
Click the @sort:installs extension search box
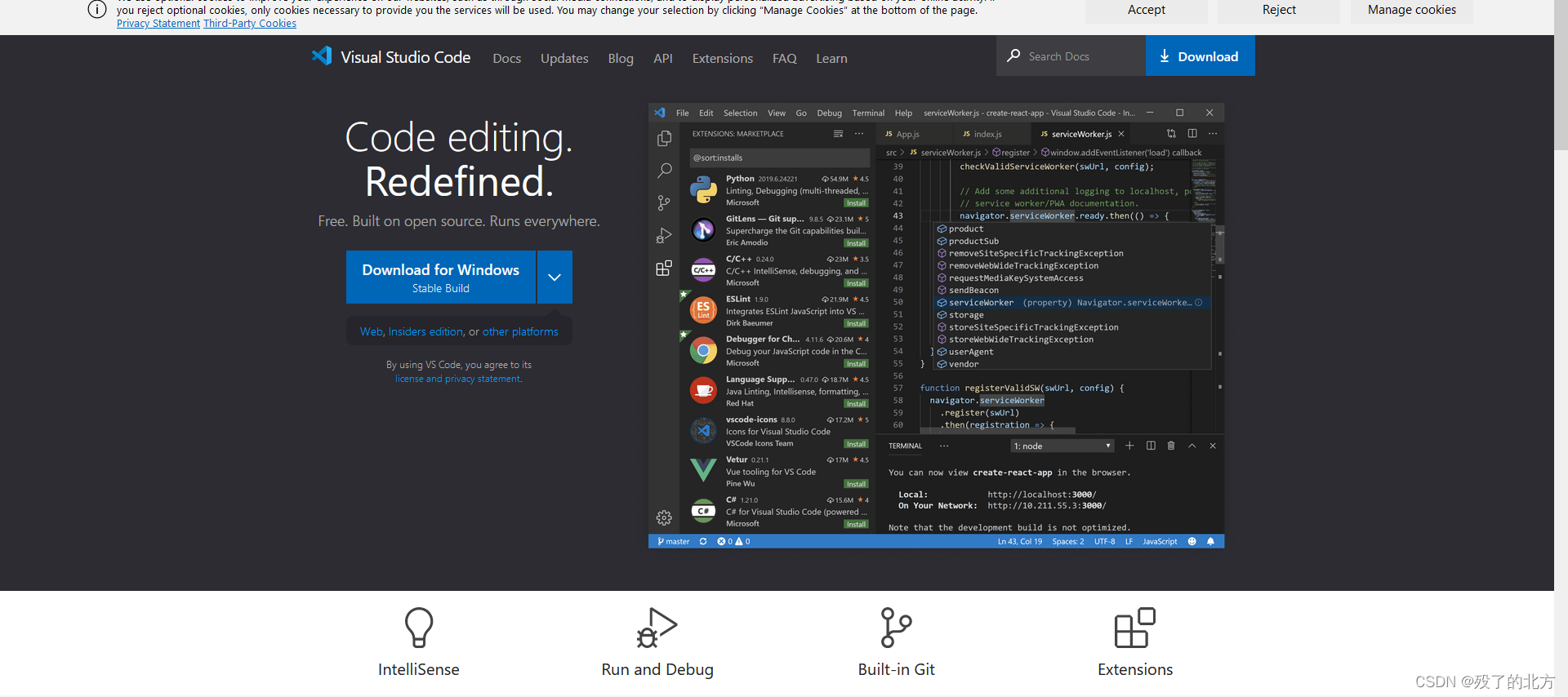pyautogui.click(x=779, y=158)
